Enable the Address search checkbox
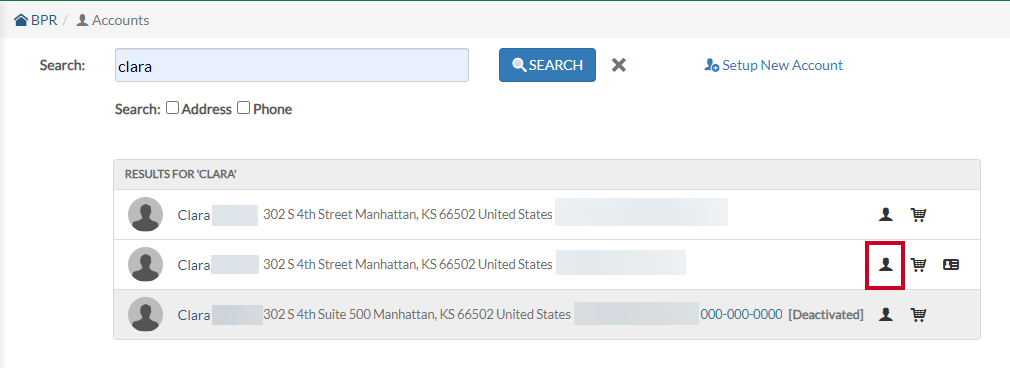The height and width of the screenshot is (368, 1010). [x=172, y=108]
